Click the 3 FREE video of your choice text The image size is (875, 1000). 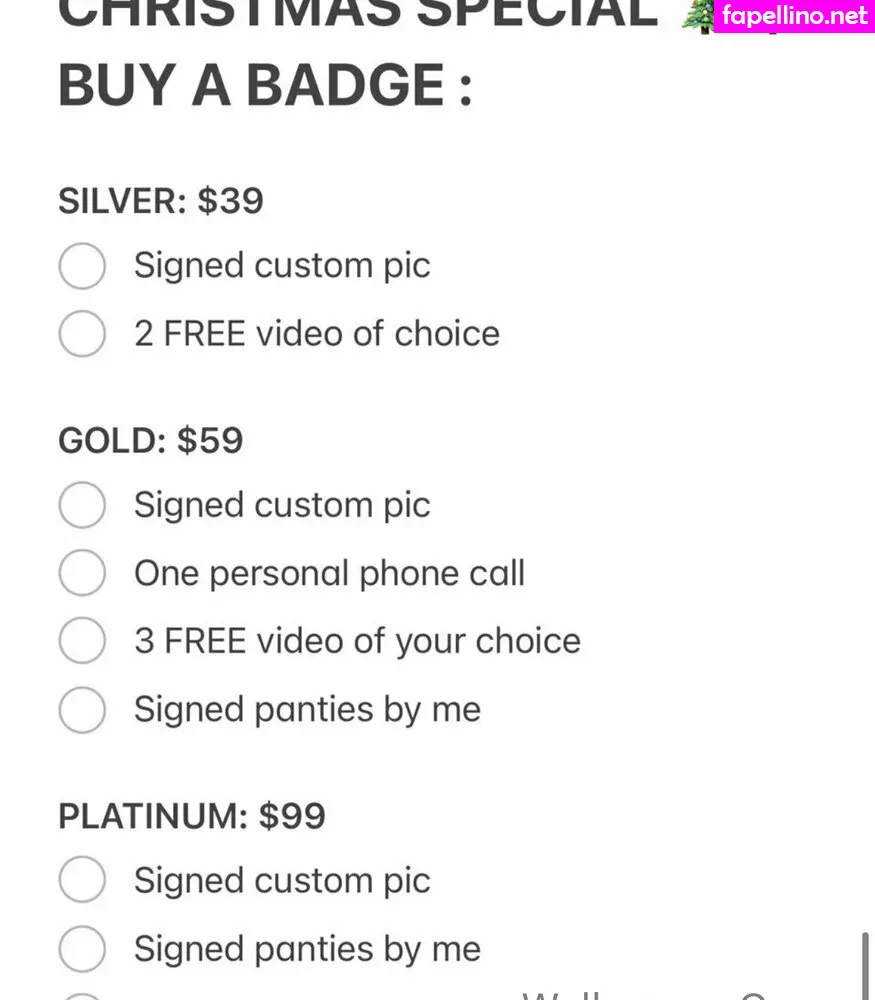[x=357, y=641]
